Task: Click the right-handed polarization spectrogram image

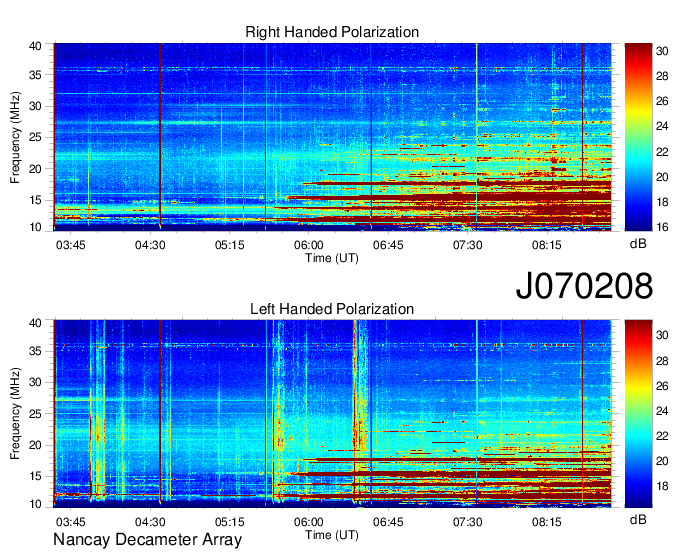Action: pyautogui.click(x=332, y=137)
